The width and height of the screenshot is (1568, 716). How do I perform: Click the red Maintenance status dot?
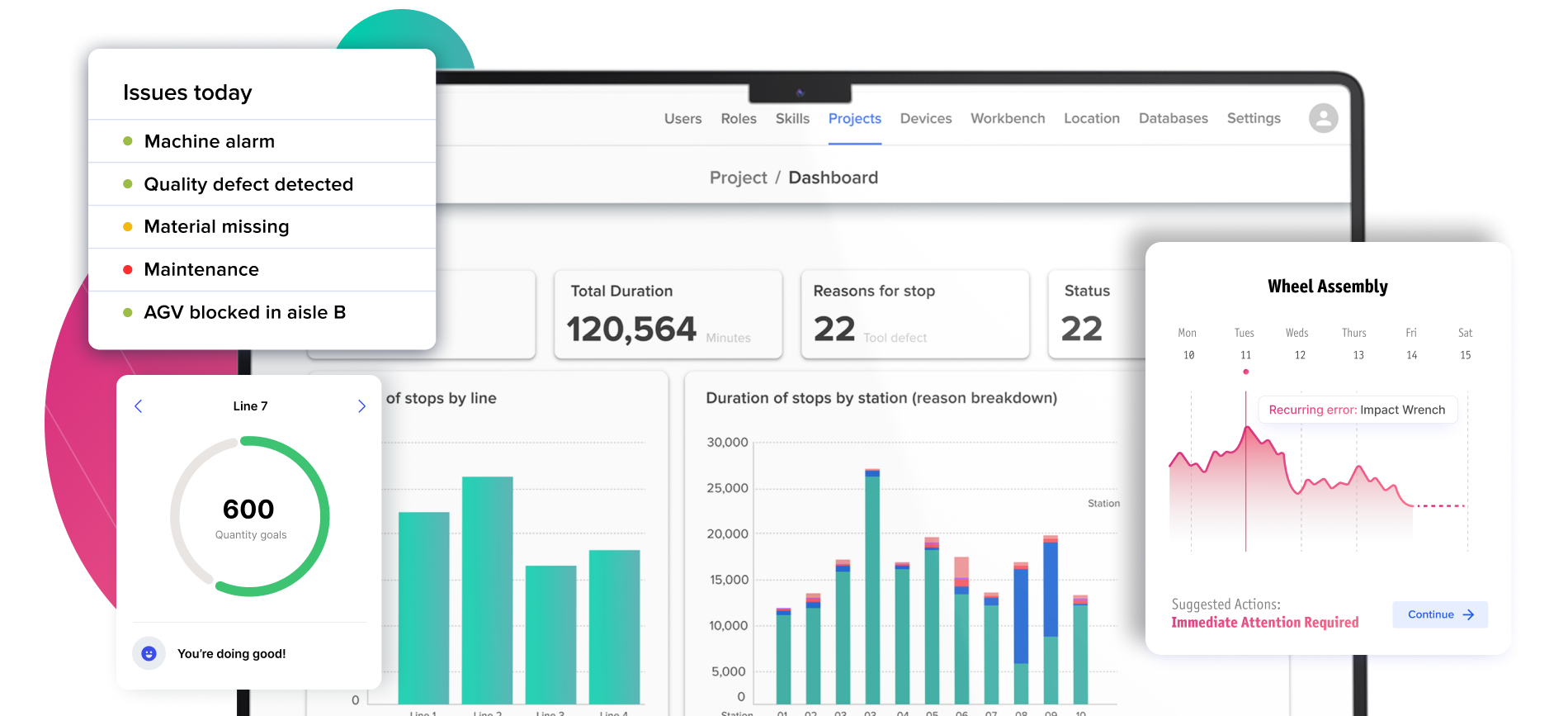coord(128,270)
